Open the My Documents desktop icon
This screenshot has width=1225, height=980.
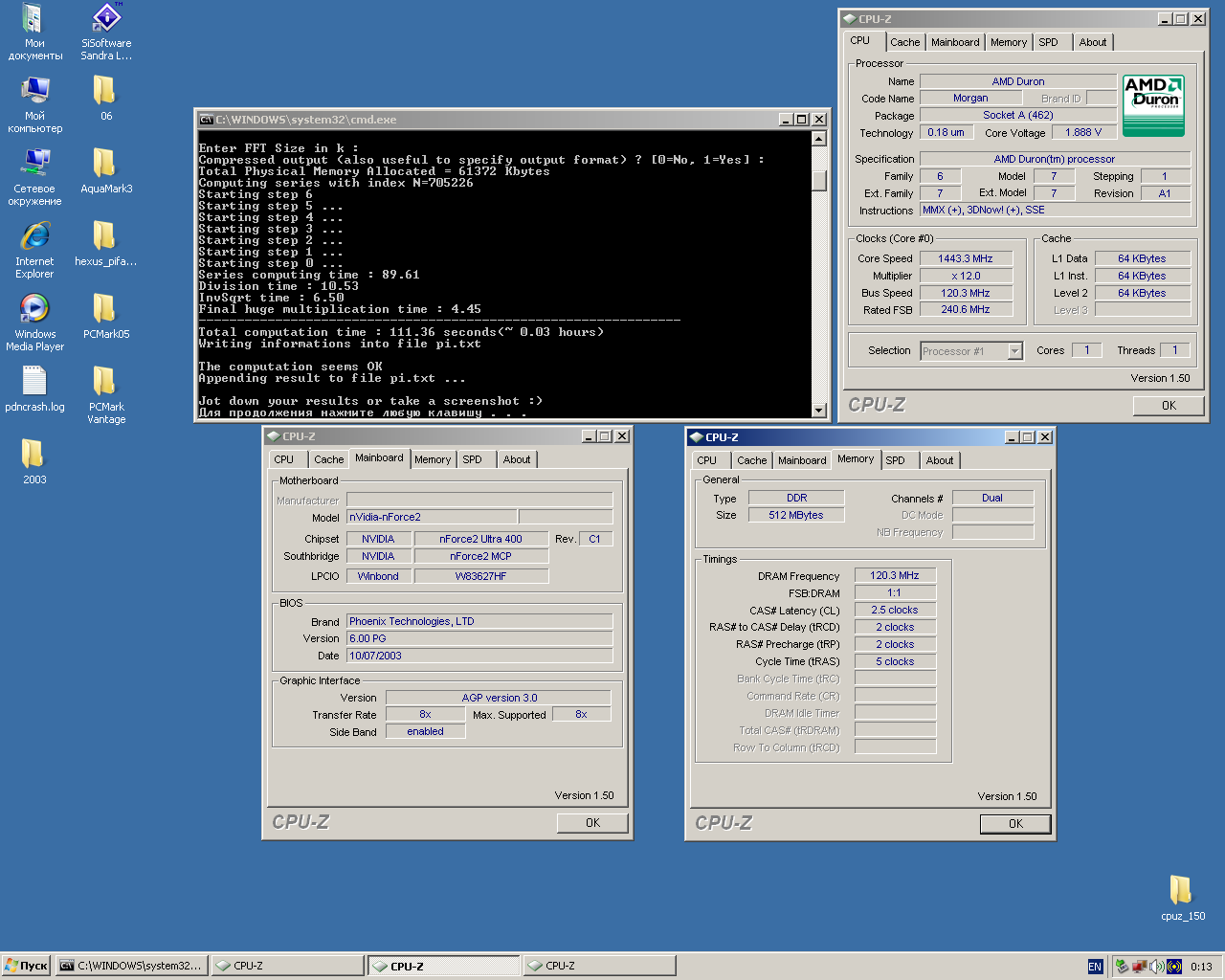[34, 32]
